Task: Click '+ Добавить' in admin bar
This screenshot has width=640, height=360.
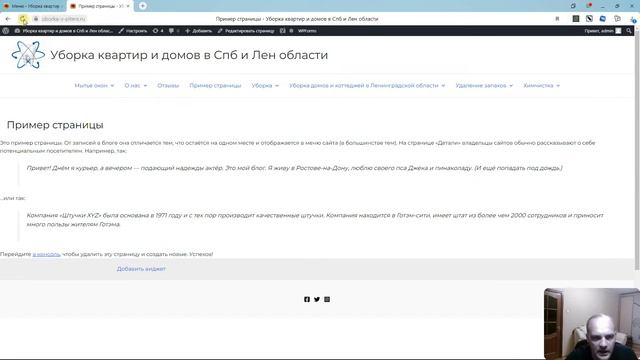Action: 199,31
